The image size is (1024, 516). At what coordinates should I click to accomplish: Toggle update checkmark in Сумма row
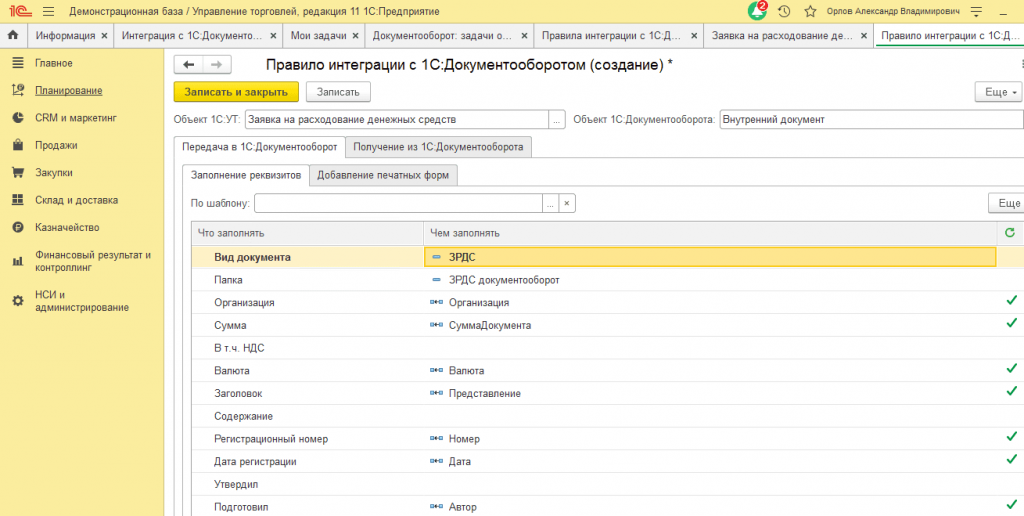[1012, 323]
